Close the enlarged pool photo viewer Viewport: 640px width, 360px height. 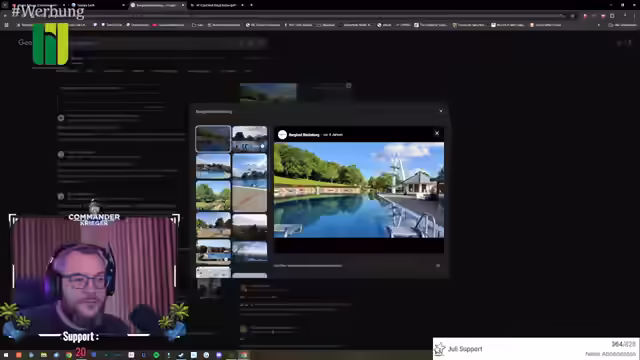point(437,133)
